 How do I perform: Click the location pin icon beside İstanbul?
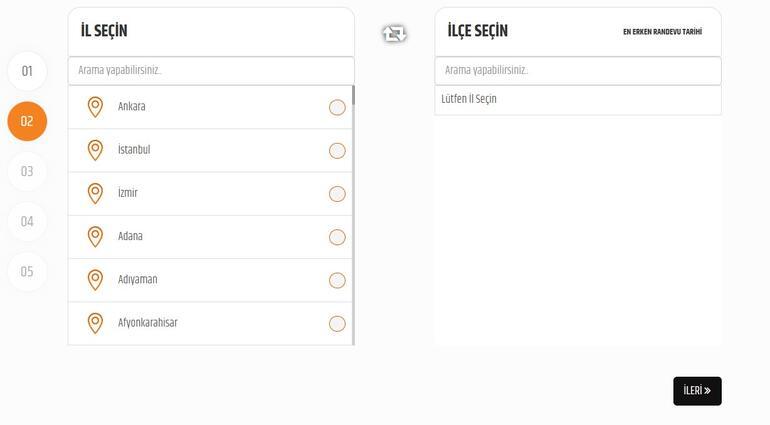(x=95, y=150)
